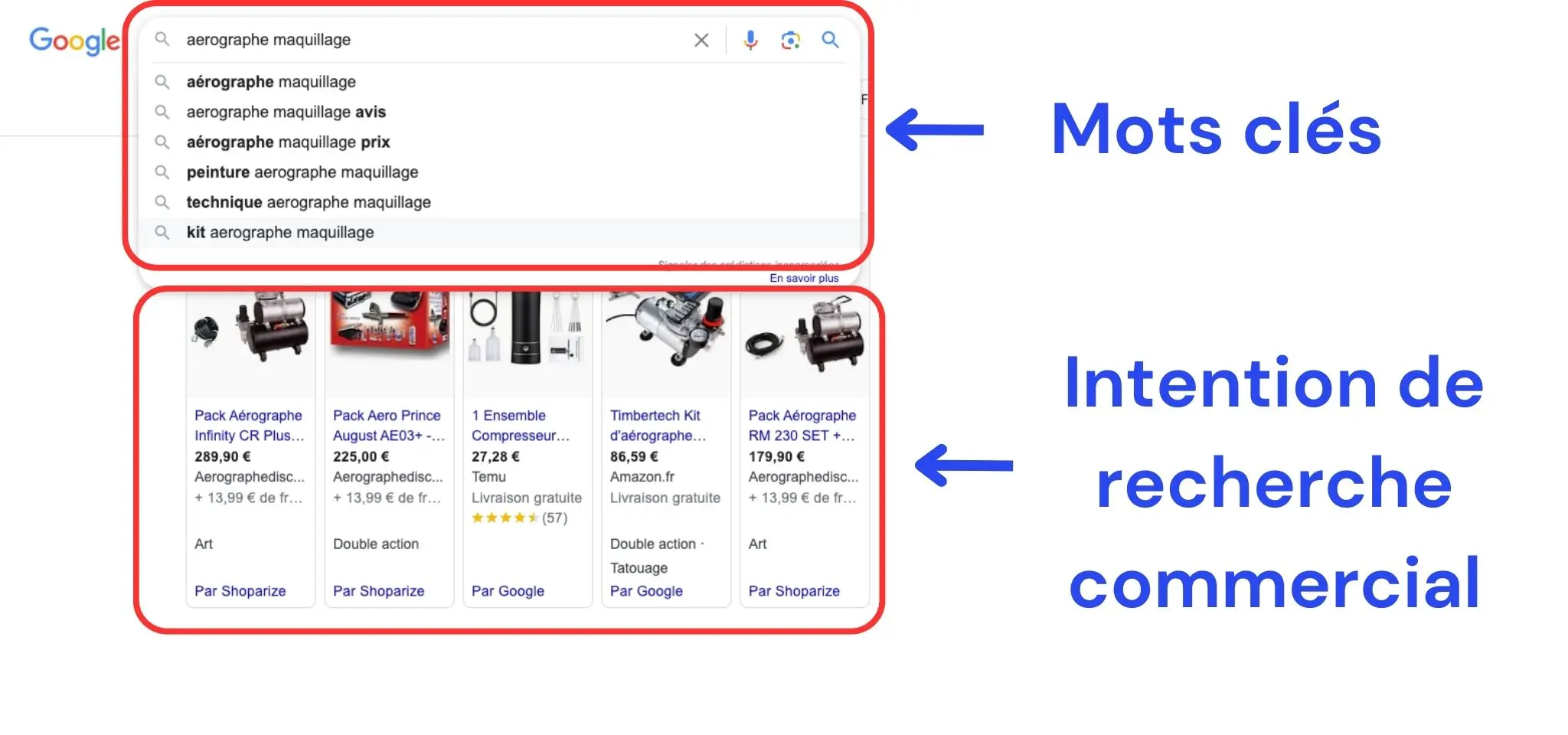Click 'Par Shoparize' under the 289,90 € product

tap(240, 591)
